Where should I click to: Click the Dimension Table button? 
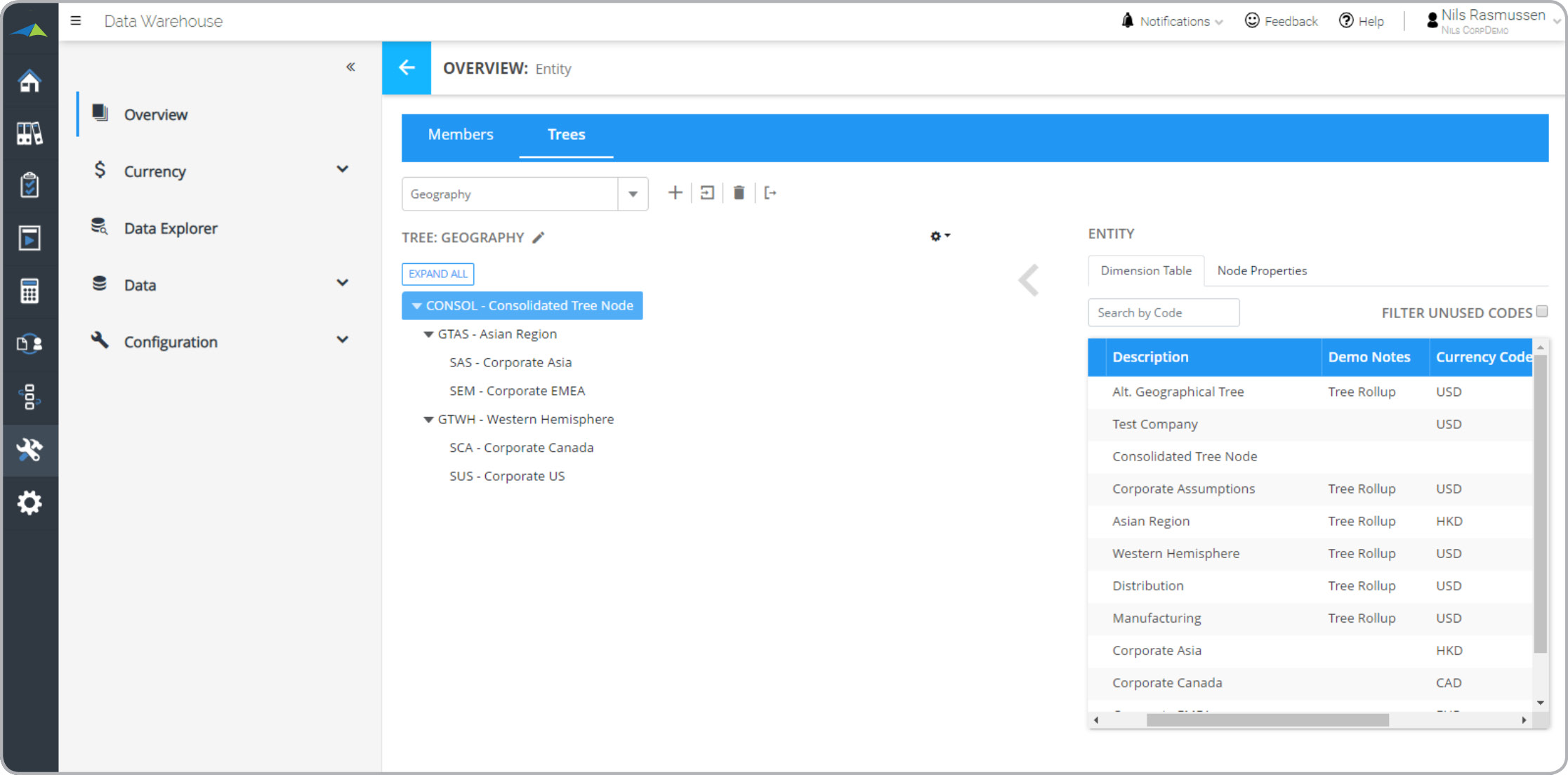pyautogui.click(x=1145, y=270)
